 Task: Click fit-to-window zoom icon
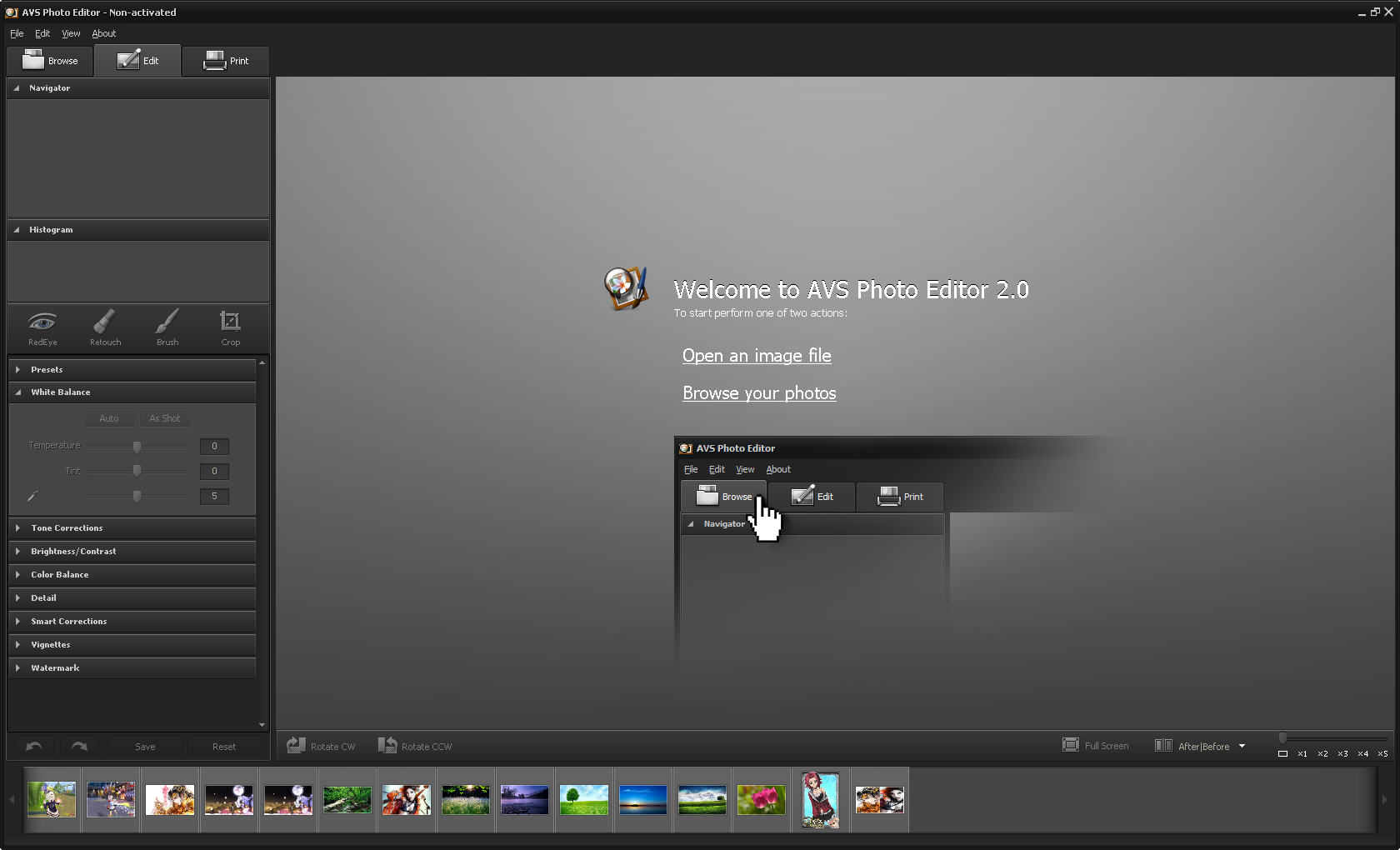click(1282, 753)
